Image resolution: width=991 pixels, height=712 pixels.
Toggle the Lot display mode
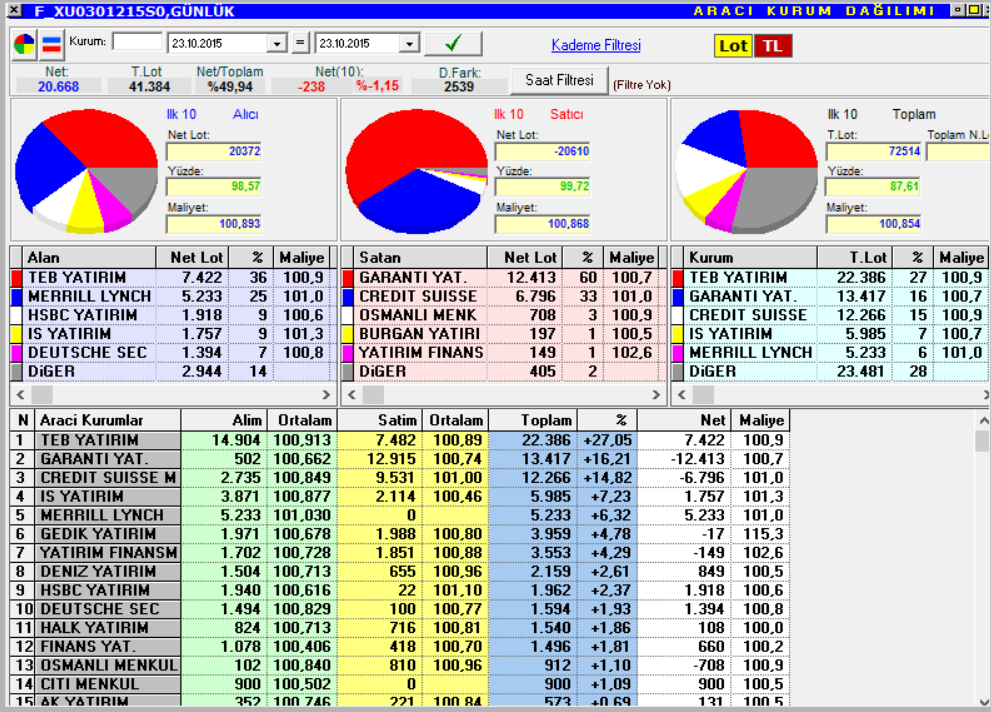[733, 46]
